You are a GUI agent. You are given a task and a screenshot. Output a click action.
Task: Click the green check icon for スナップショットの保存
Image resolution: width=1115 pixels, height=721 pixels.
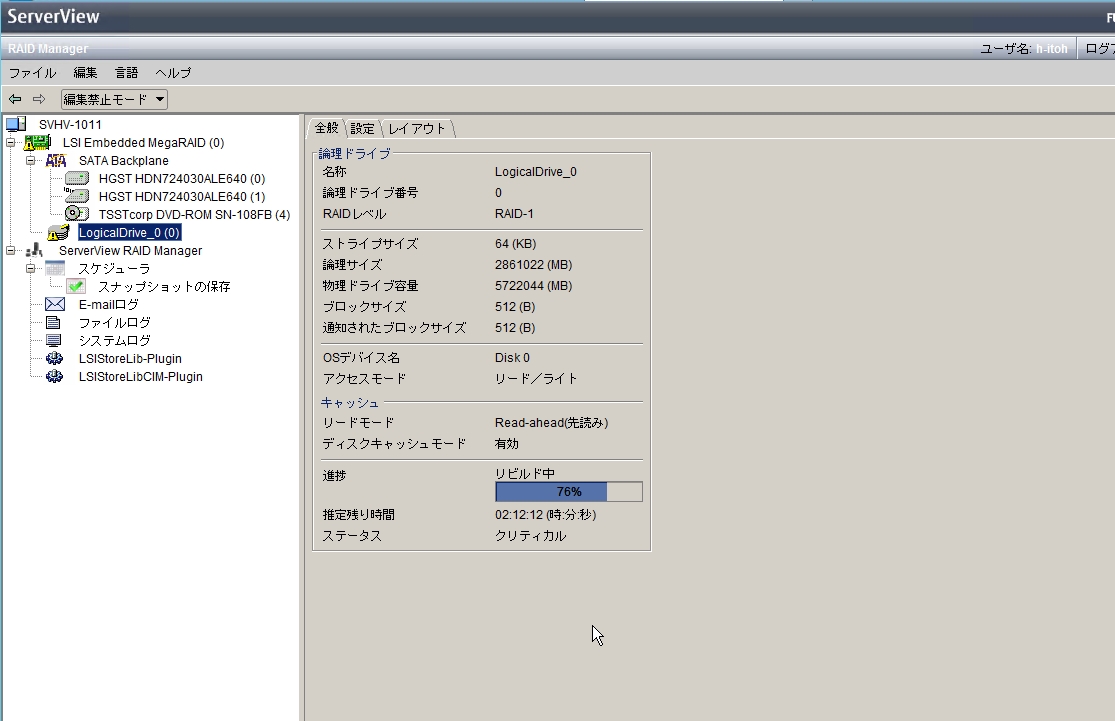(76, 287)
